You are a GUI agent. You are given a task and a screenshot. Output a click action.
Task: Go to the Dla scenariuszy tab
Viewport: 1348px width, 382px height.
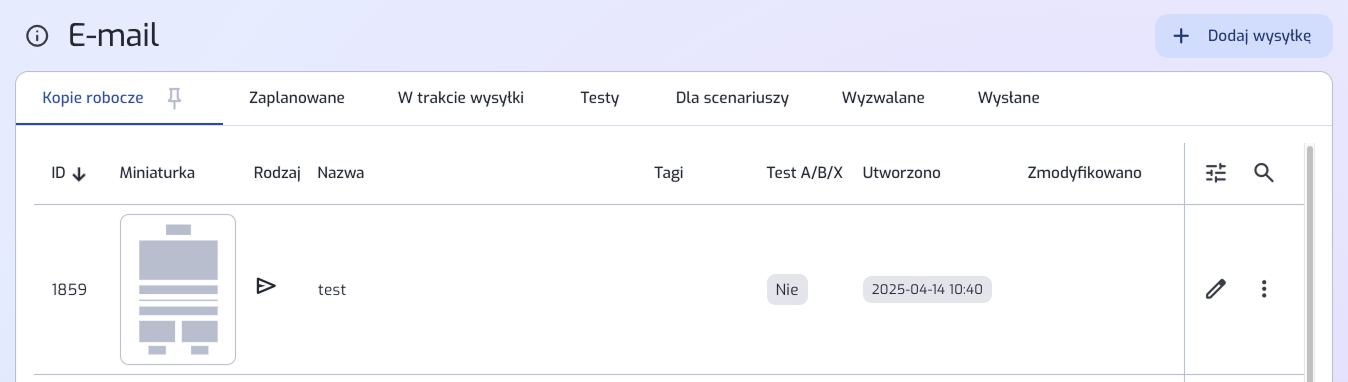coord(732,98)
